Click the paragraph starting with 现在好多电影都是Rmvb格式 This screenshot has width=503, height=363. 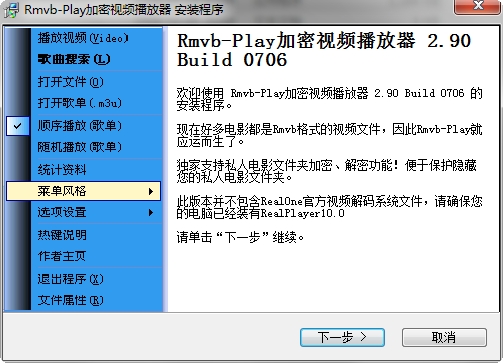pos(329,135)
